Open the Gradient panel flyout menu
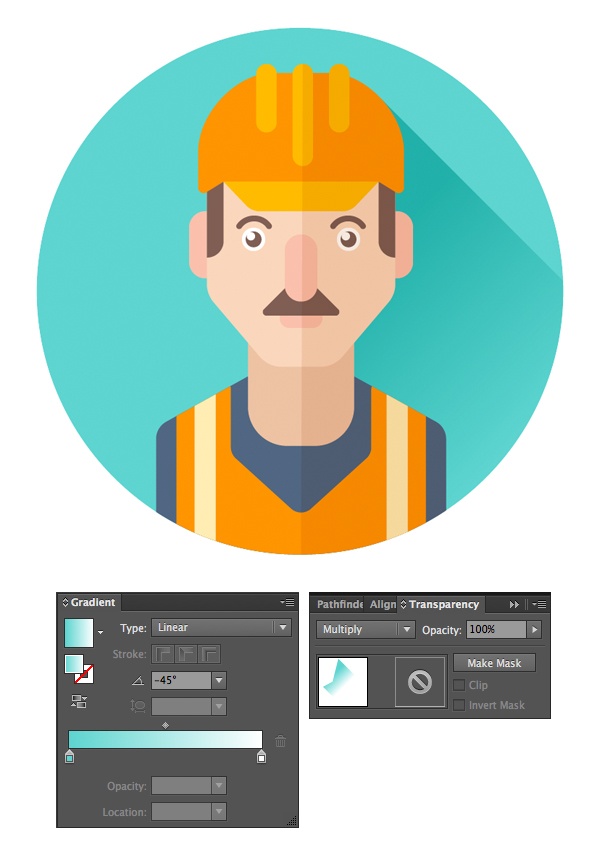 tap(288, 603)
